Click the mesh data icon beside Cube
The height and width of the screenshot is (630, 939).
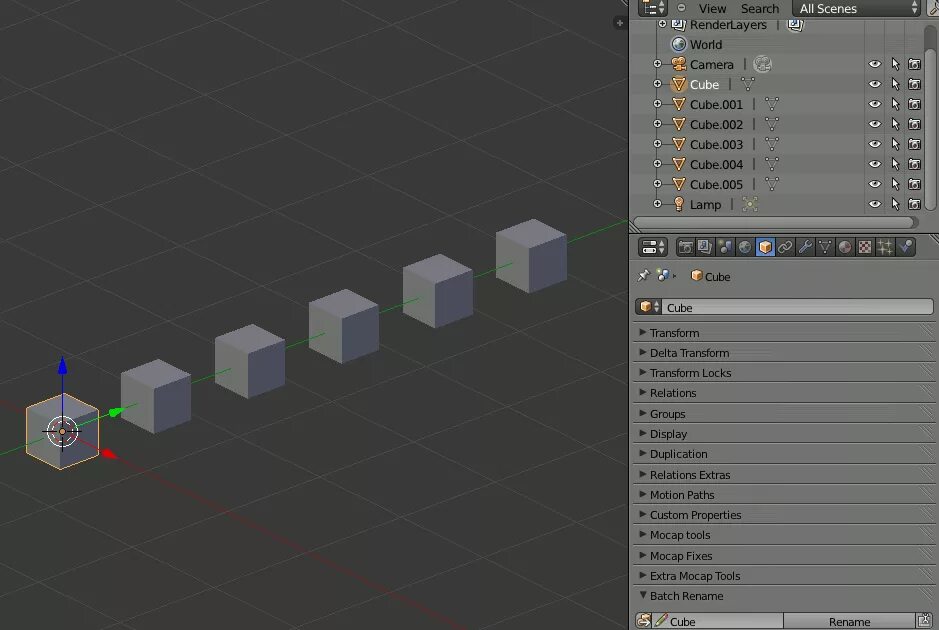point(748,84)
